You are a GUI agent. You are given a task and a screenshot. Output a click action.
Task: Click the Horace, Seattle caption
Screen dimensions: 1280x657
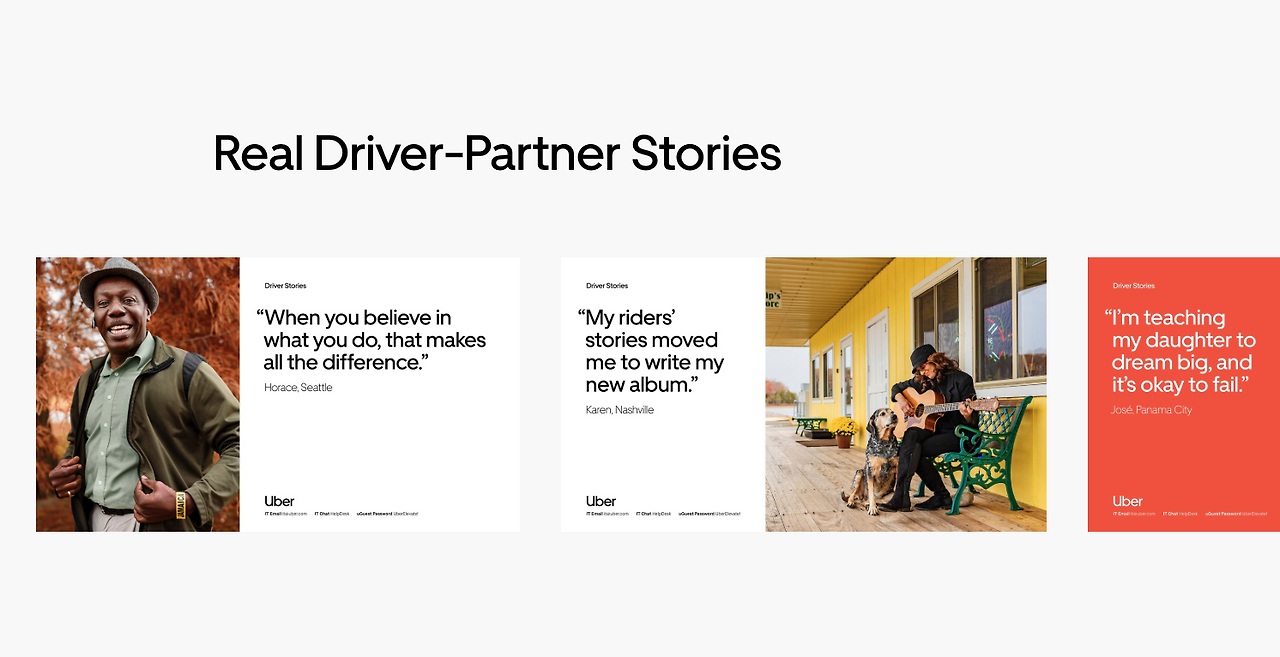[298, 387]
